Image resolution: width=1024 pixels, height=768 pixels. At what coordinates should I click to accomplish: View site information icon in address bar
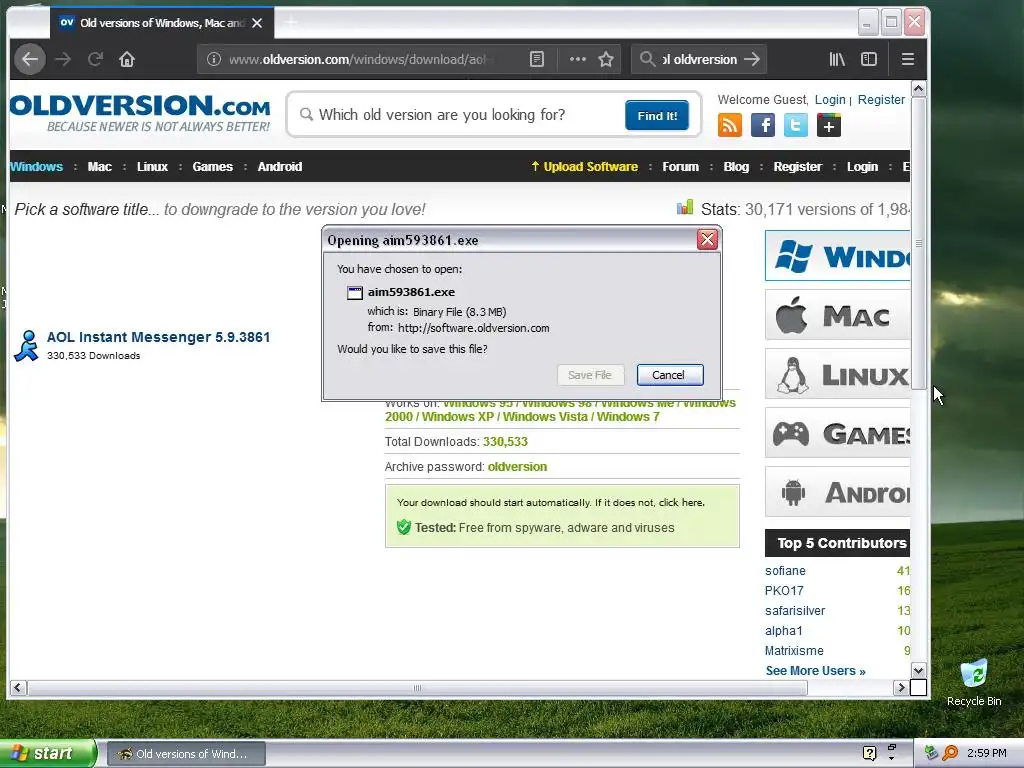[214, 59]
